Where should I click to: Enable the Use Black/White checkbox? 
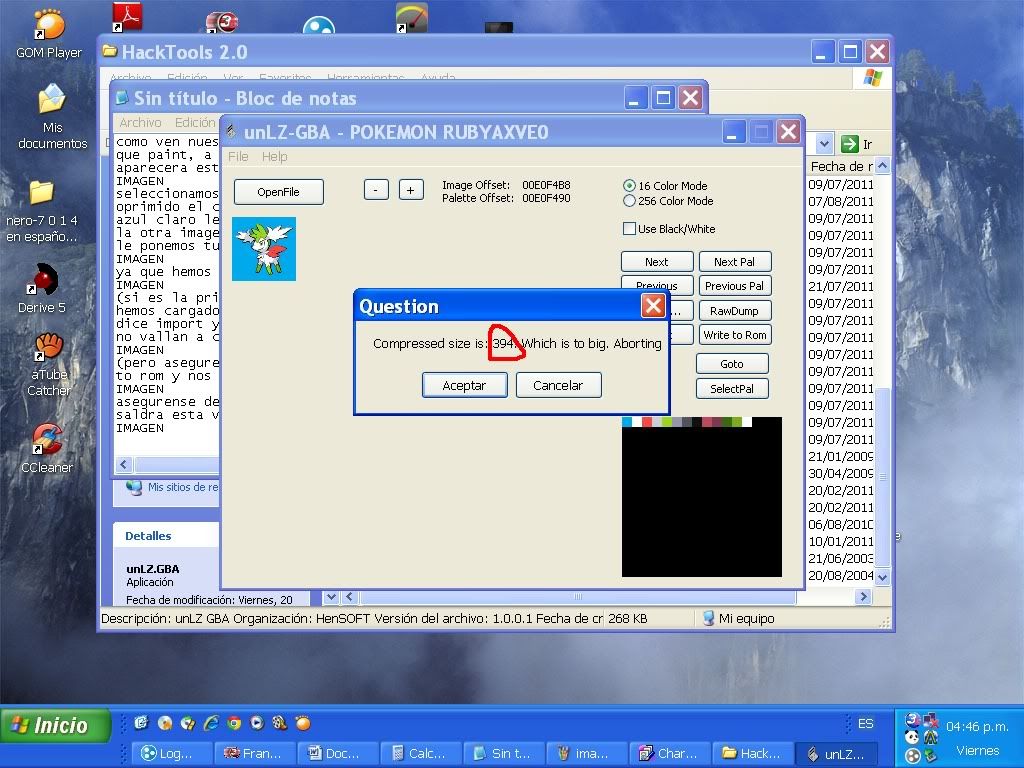(x=629, y=229)
